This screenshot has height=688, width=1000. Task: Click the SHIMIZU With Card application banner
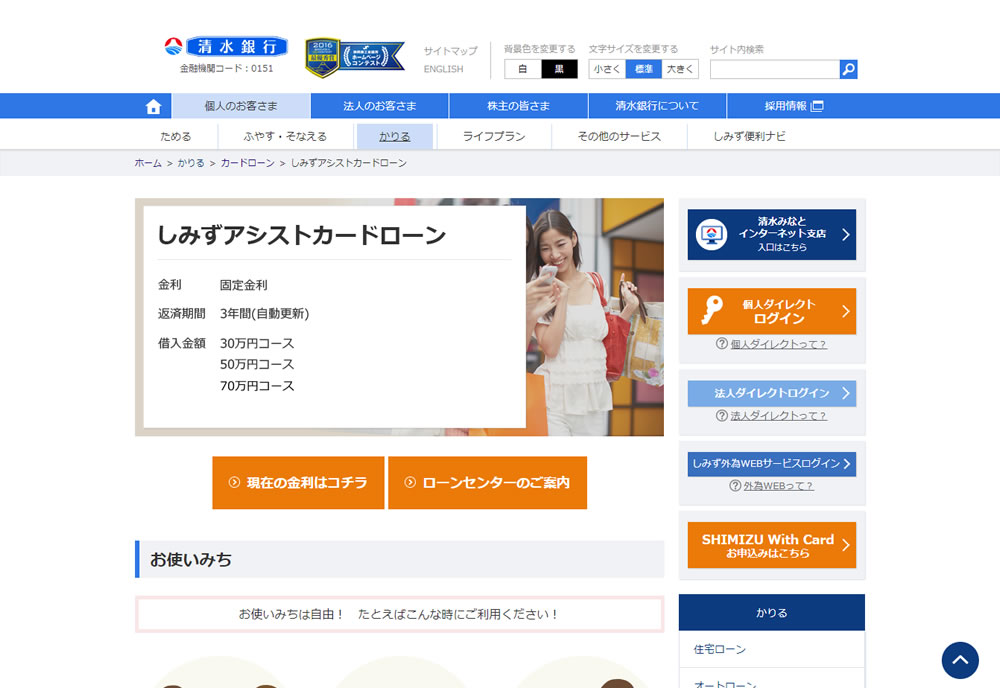[772, 545]
